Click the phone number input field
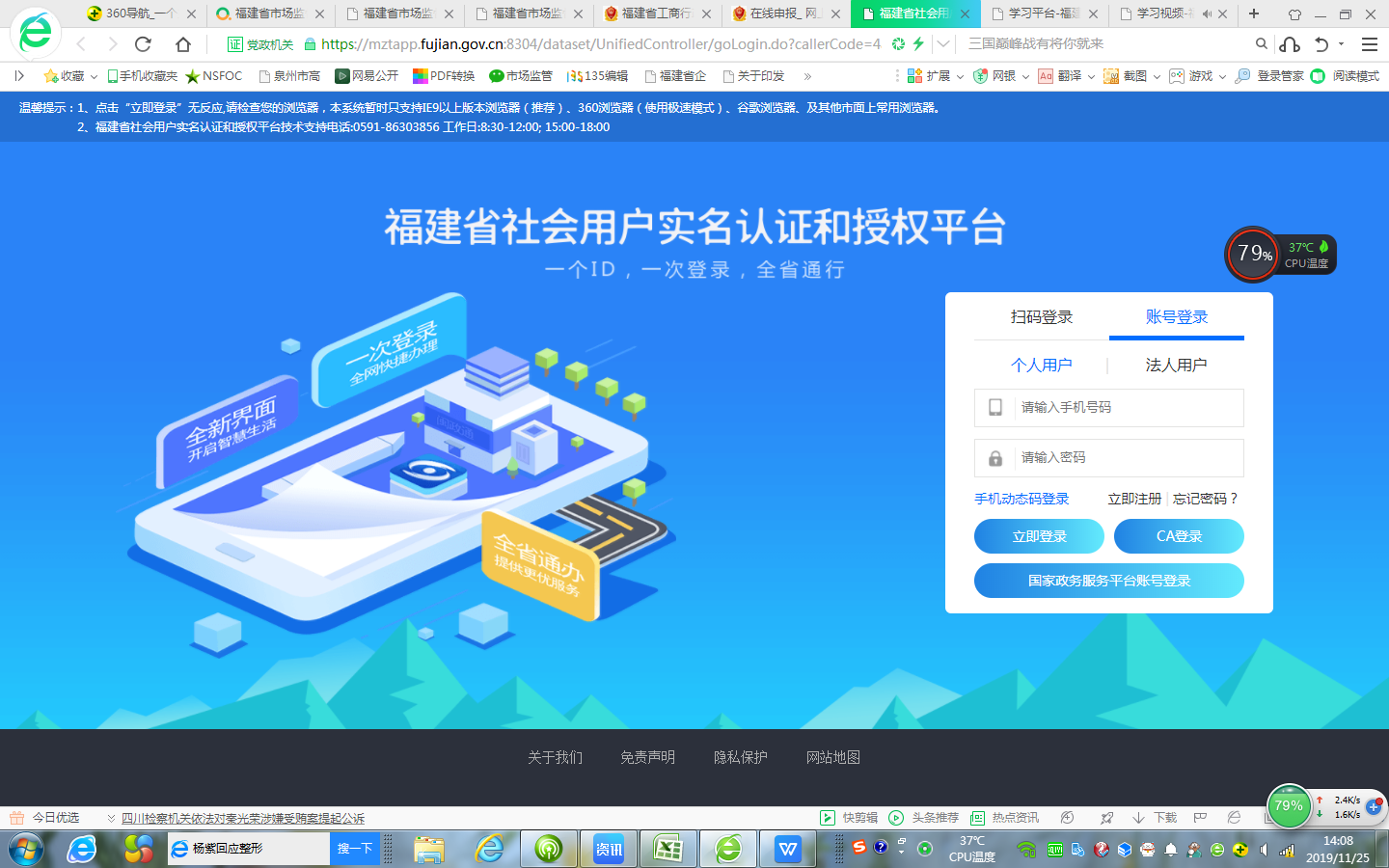This screenshot has height=868, width=1389. (x=1124, y=408)
